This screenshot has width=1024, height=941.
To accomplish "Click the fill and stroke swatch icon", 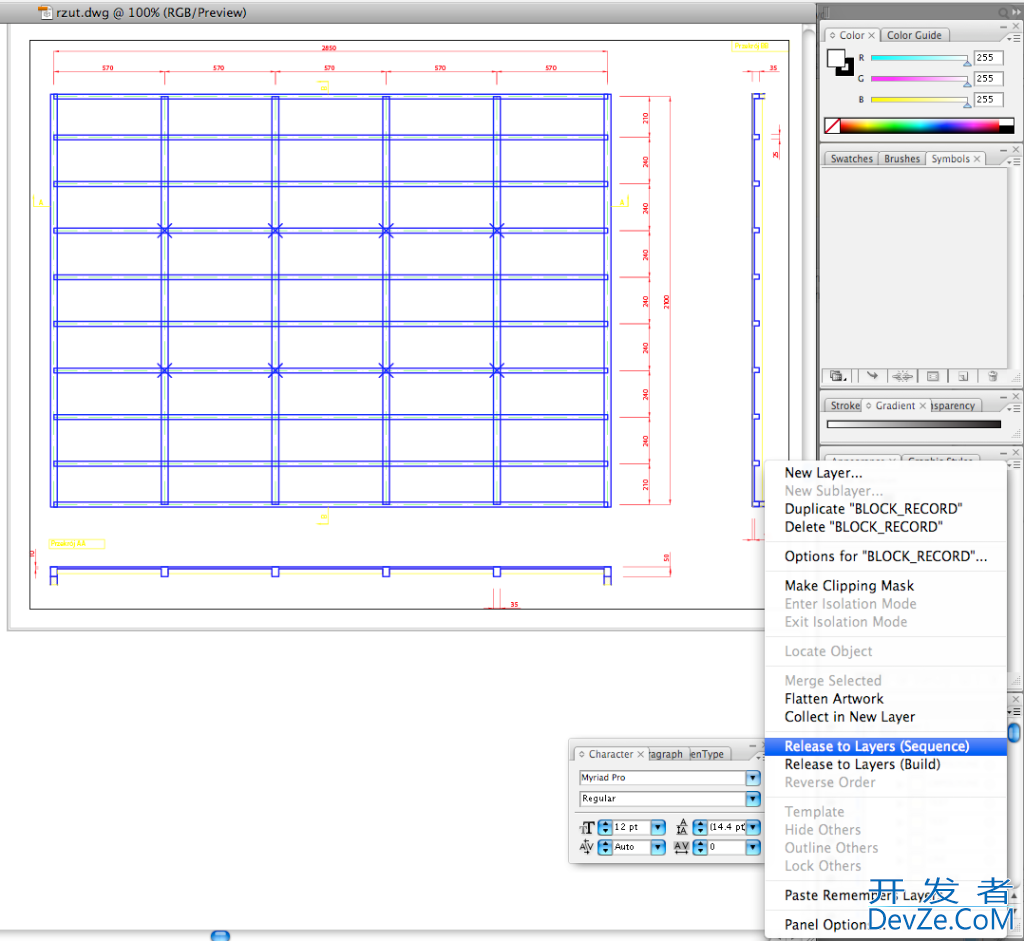I will [840, 63].
